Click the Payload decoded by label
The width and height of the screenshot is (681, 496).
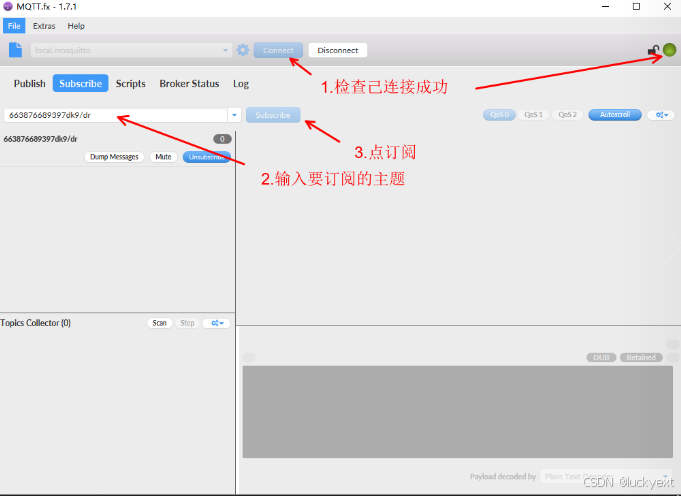coord(502,476)
